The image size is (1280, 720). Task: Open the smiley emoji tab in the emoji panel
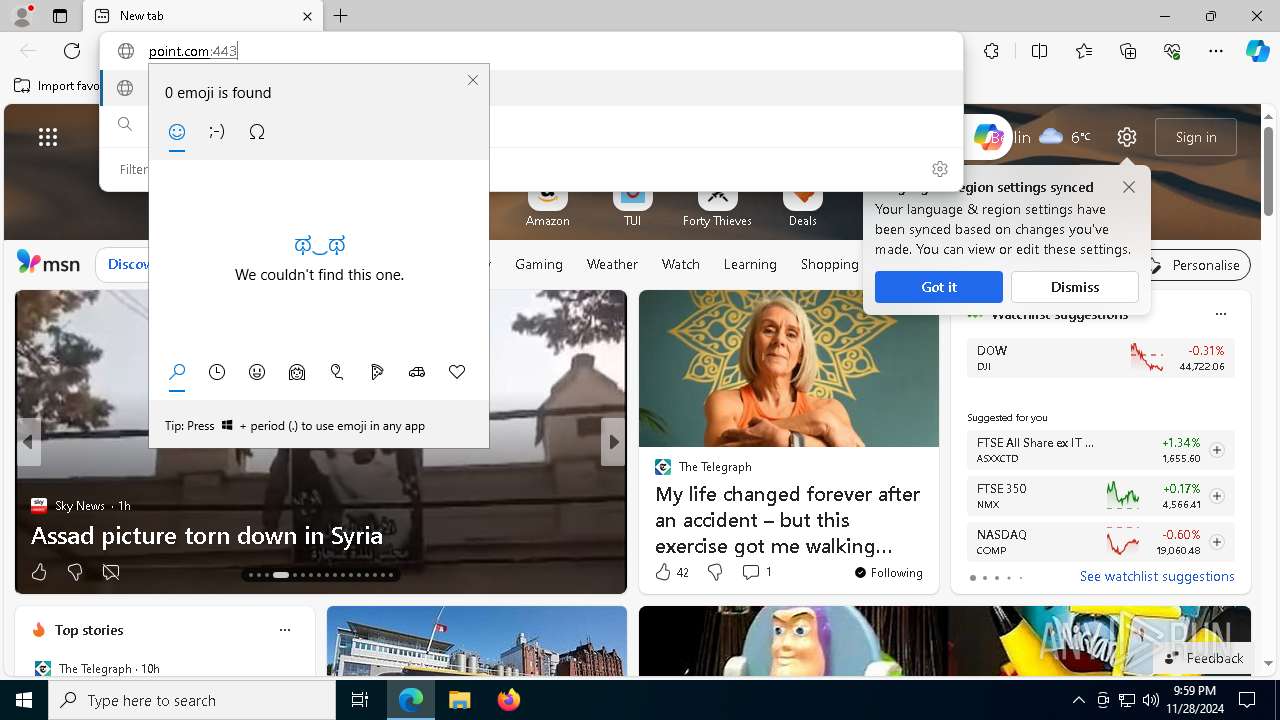[x=177, y=132]
